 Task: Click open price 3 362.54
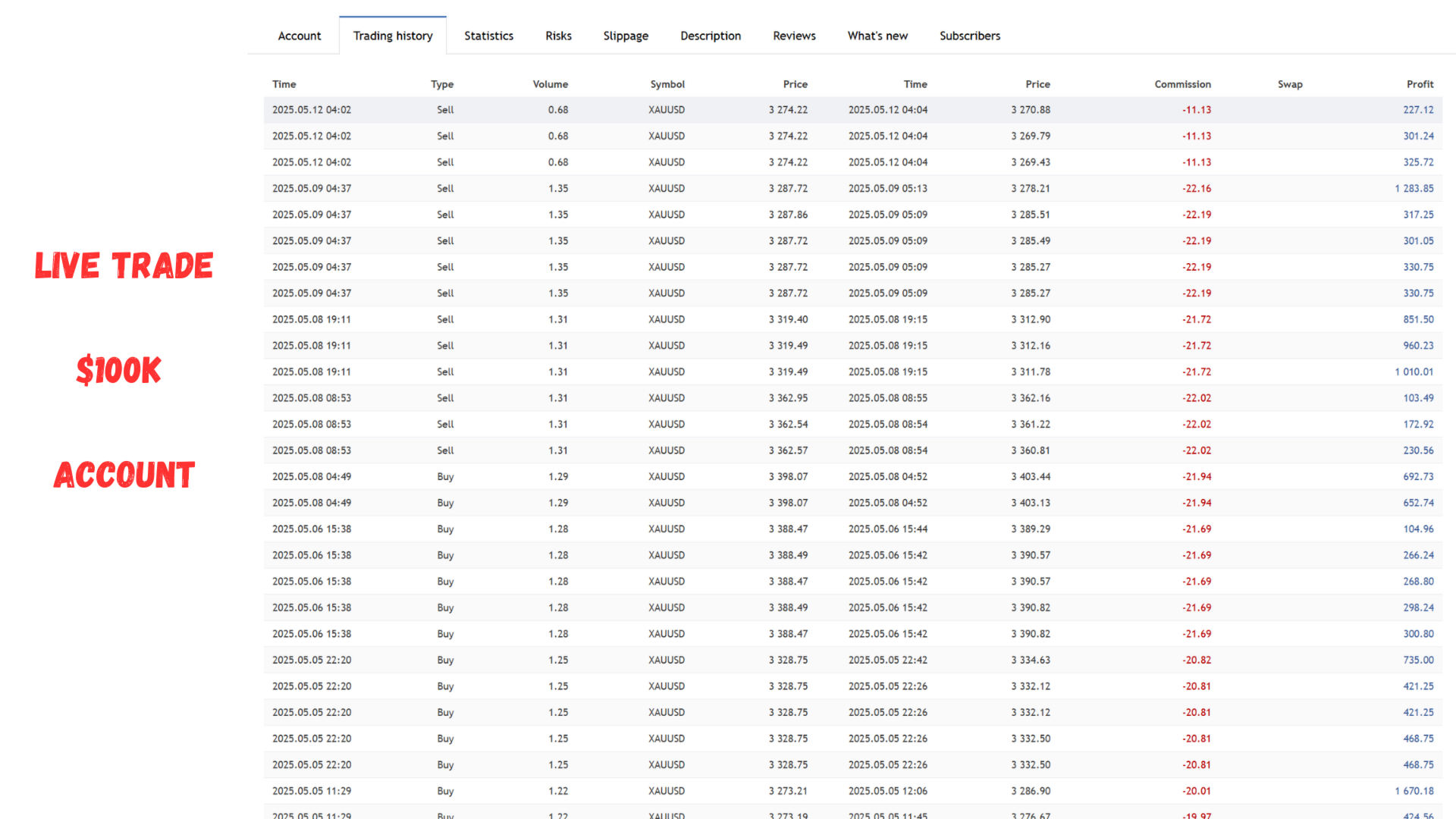(788, 425)
